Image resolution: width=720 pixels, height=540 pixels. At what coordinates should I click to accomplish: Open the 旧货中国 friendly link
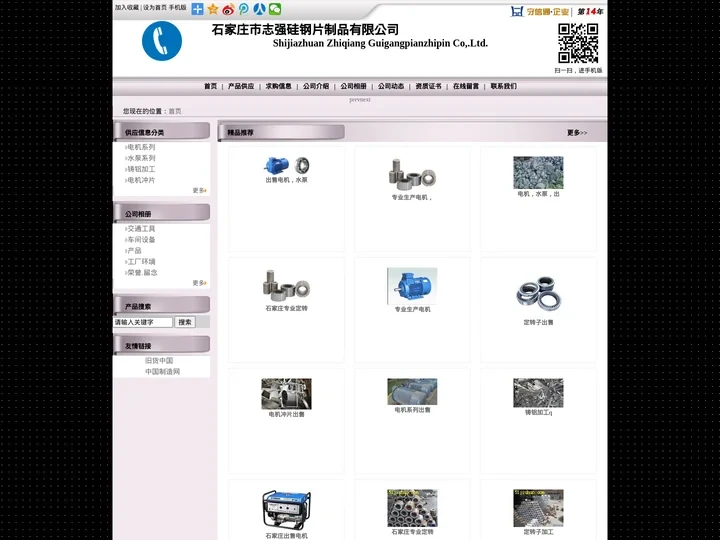pyautogui.click(x=159, y=360)
